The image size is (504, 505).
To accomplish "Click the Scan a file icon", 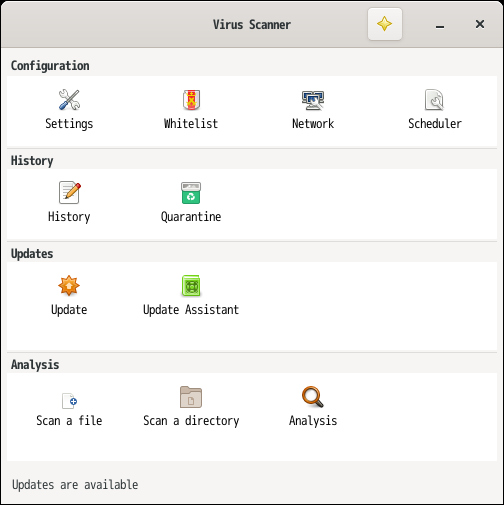I will (x=69, y=401).
